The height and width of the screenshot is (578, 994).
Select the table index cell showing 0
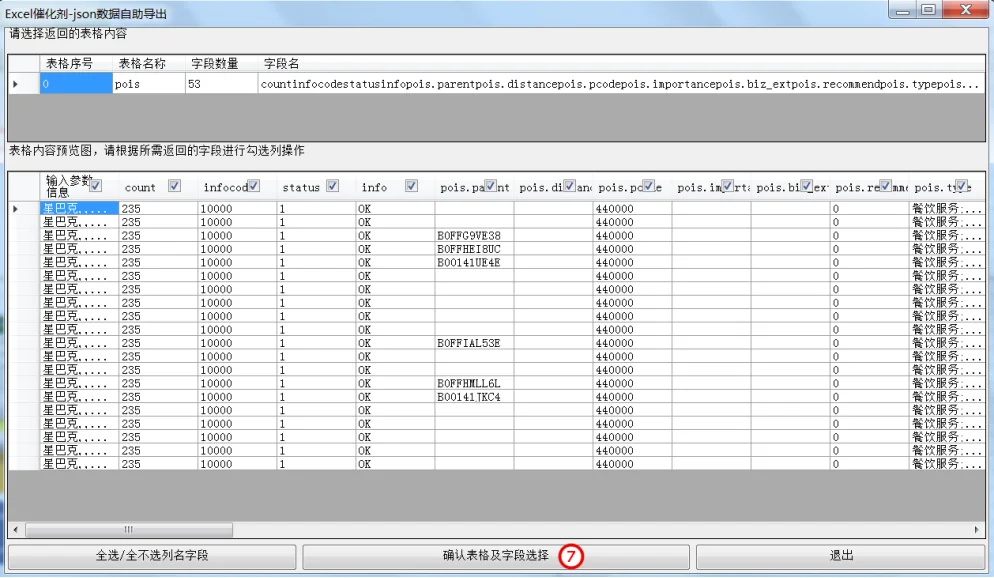(76, 84)
